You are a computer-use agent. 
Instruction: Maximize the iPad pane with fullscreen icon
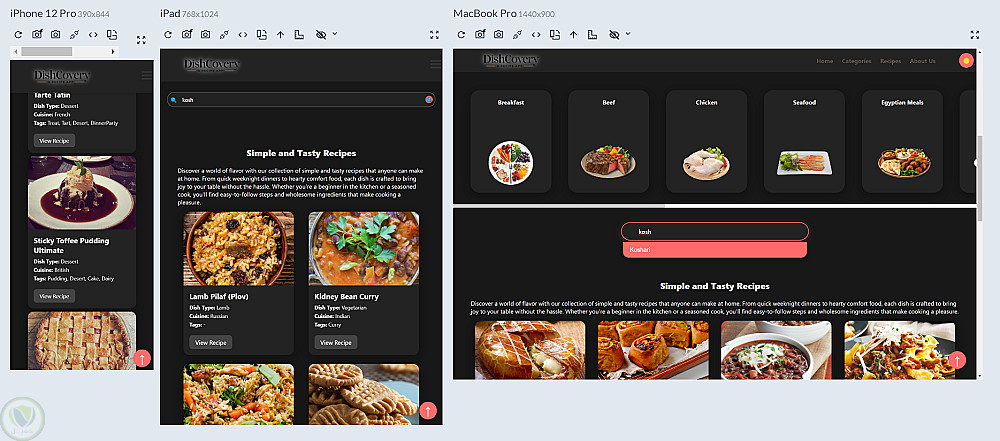coord(434,34)
